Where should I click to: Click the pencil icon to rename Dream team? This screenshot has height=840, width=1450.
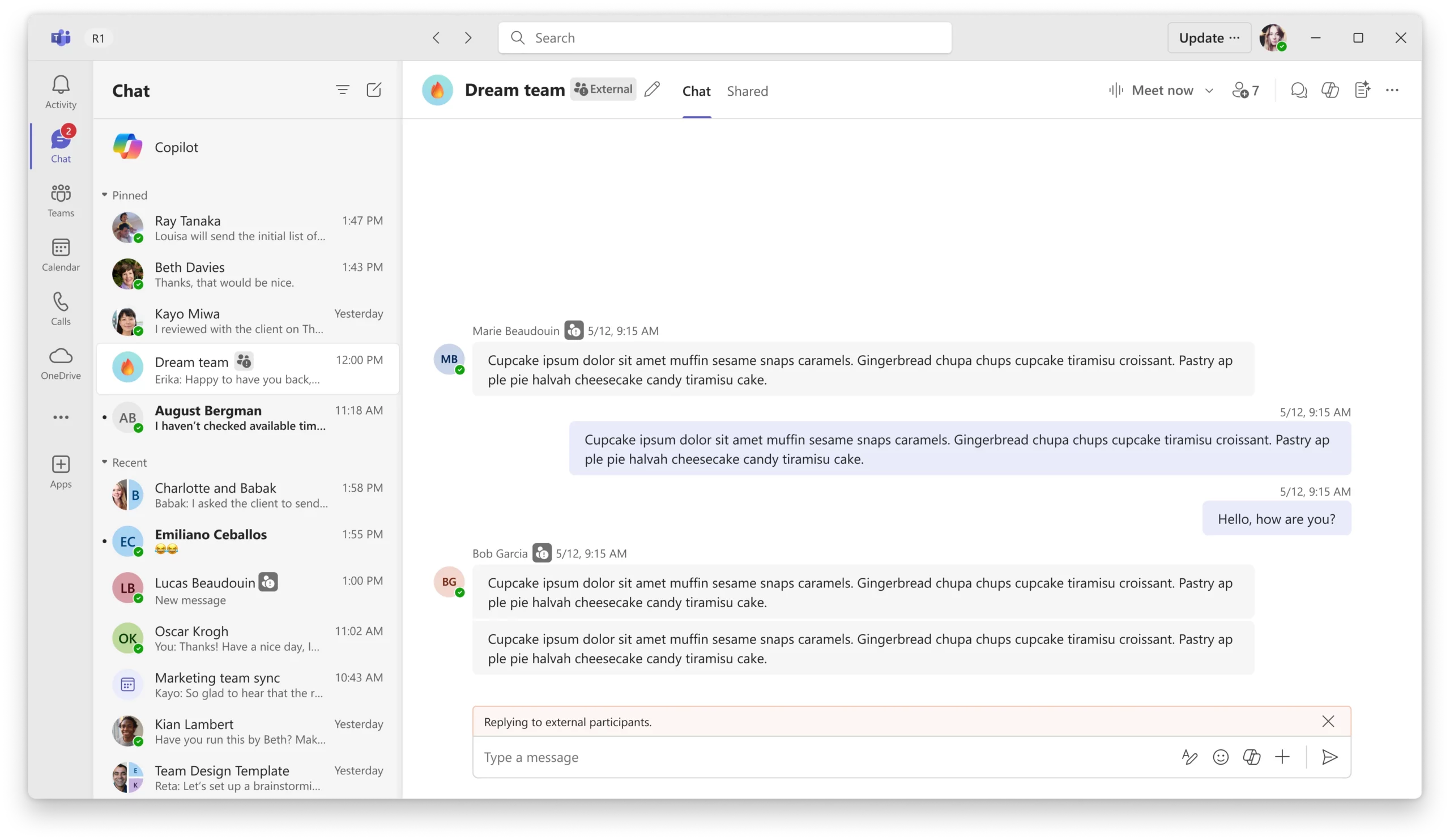coord(652,89)
